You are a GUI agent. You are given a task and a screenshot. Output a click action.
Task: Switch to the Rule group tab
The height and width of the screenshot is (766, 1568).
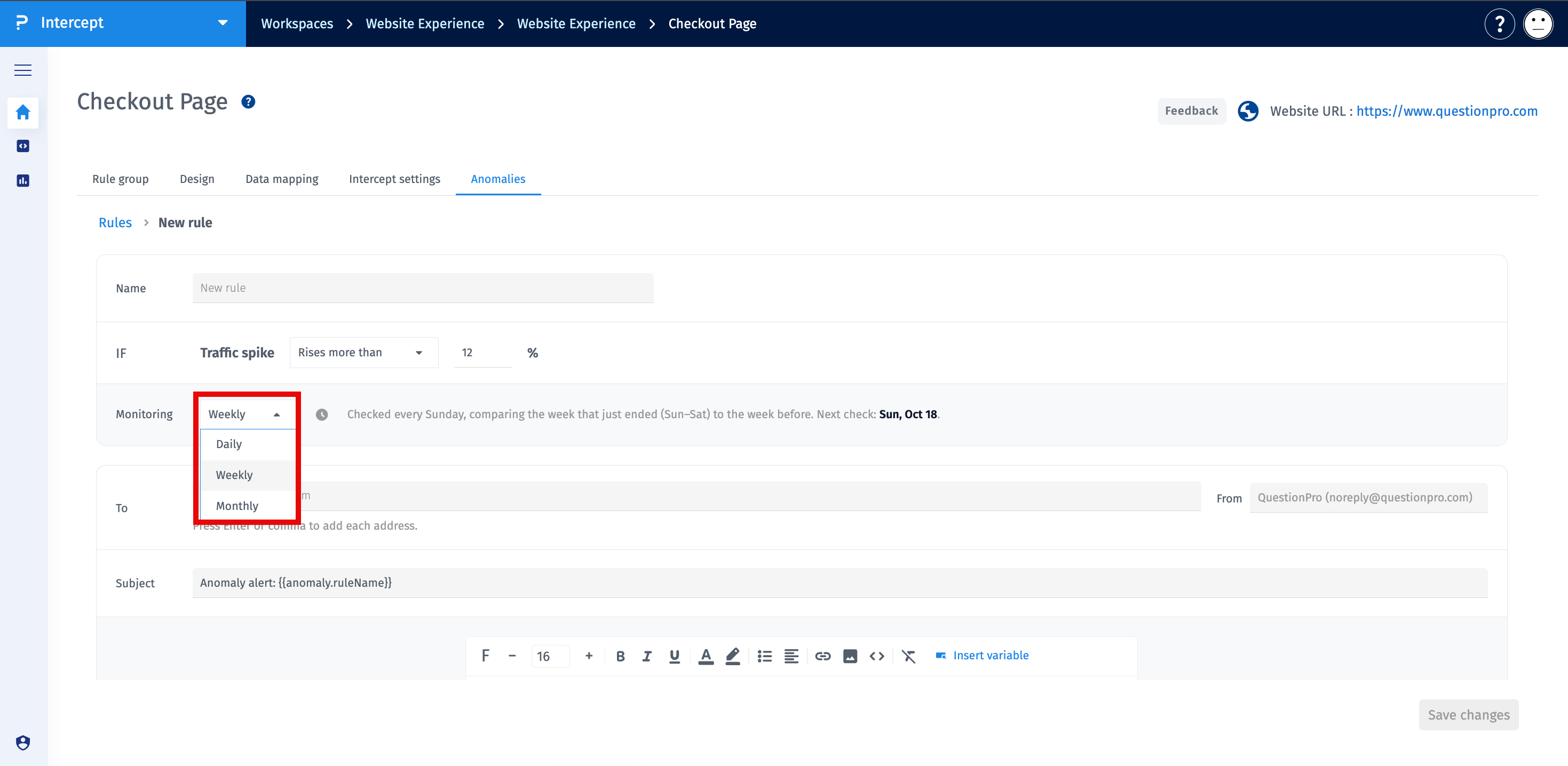(x=121, y=179)
